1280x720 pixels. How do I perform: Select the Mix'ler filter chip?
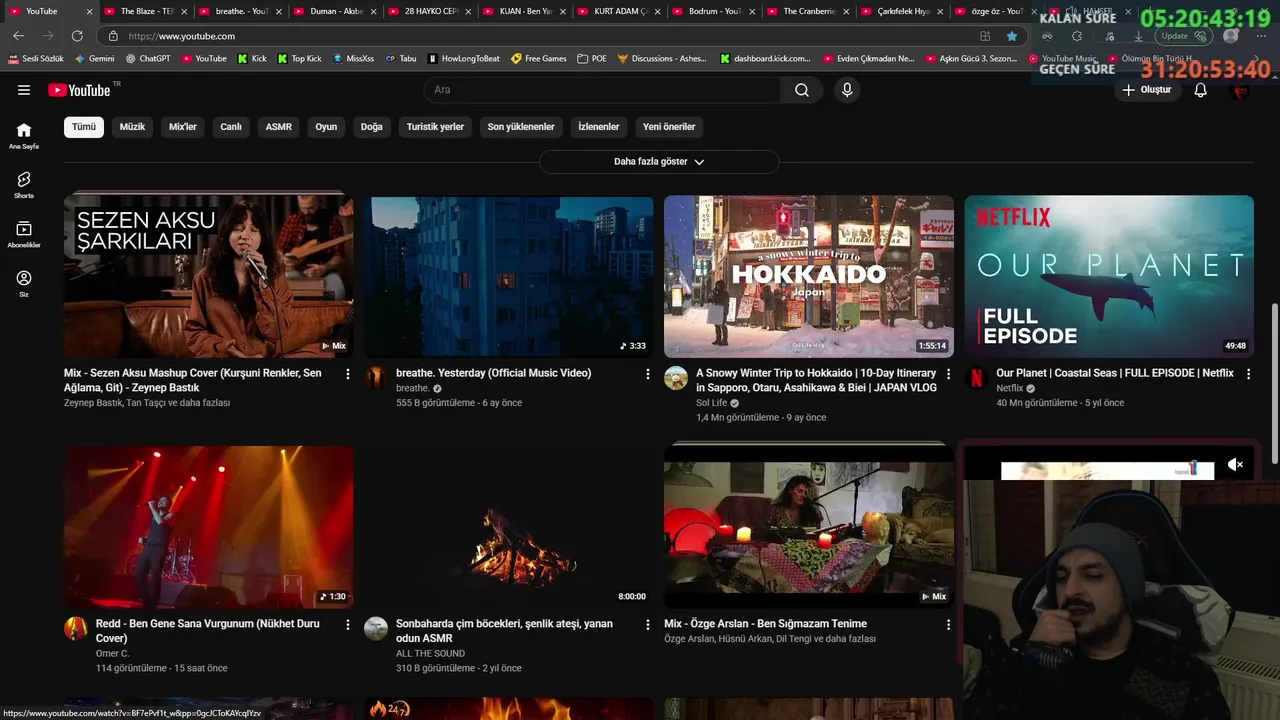coord(183,127)
